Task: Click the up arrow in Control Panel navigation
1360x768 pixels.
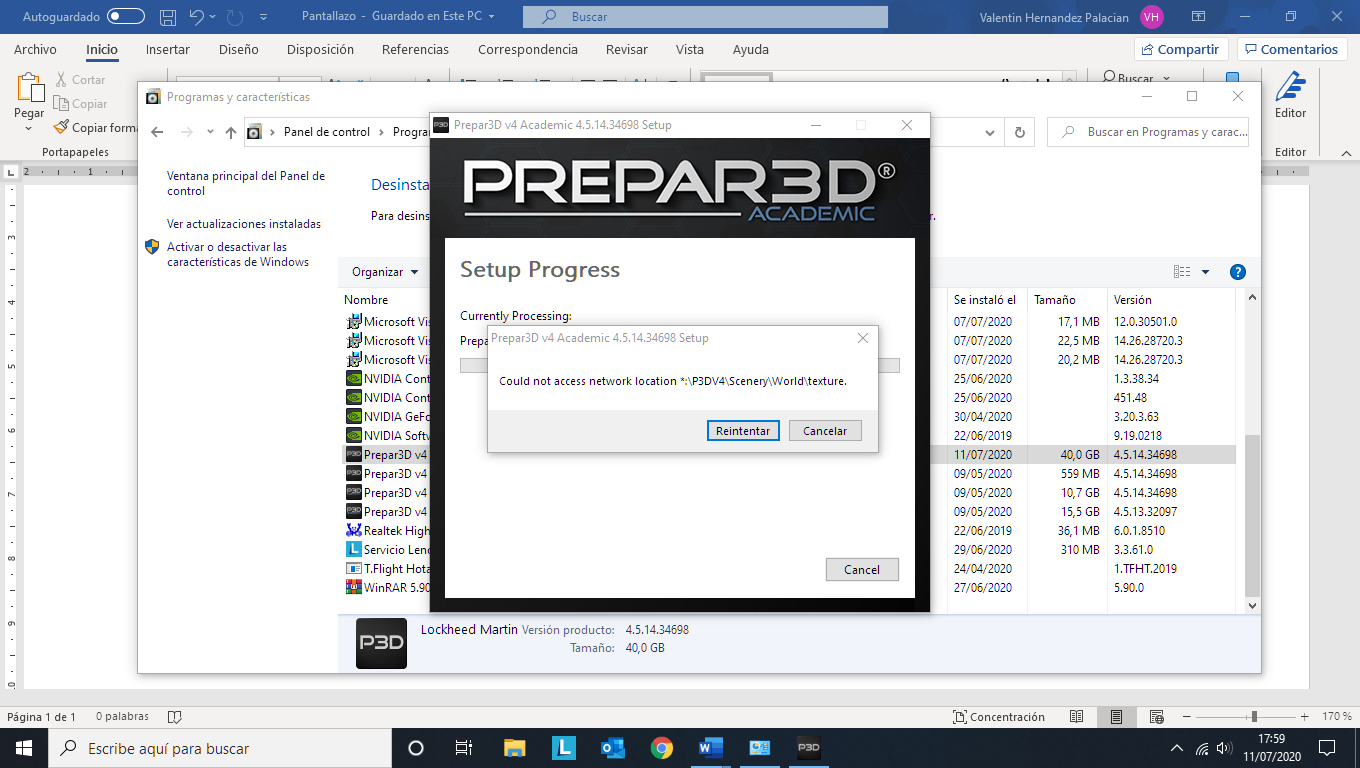Action: coord(231,132)
